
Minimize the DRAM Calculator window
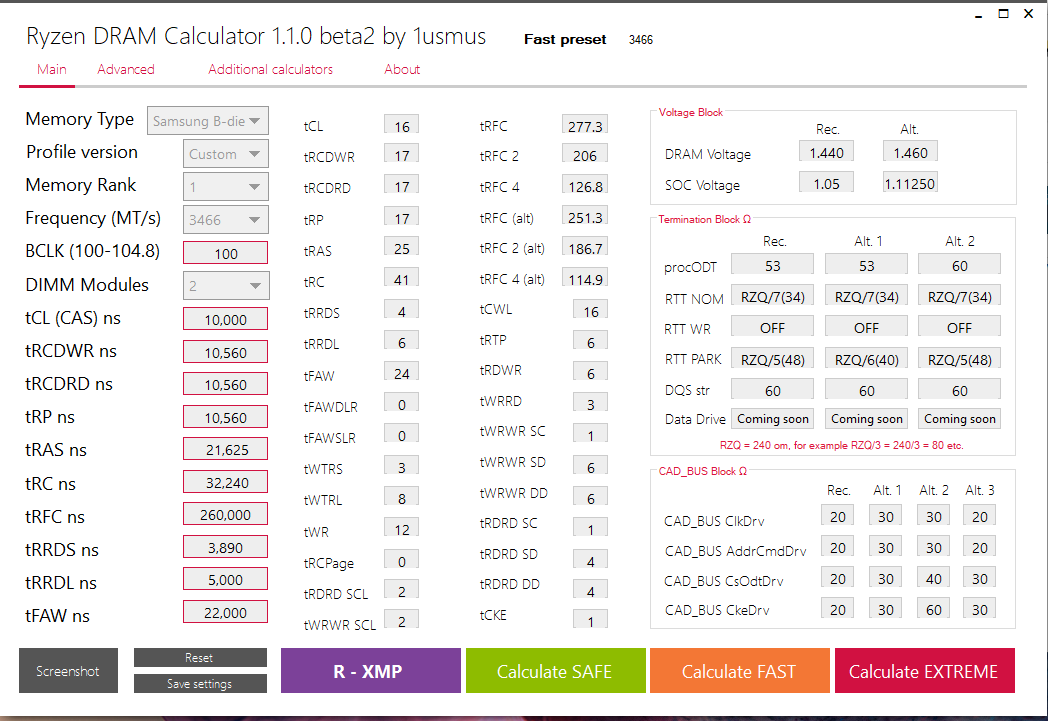(978, 14)
